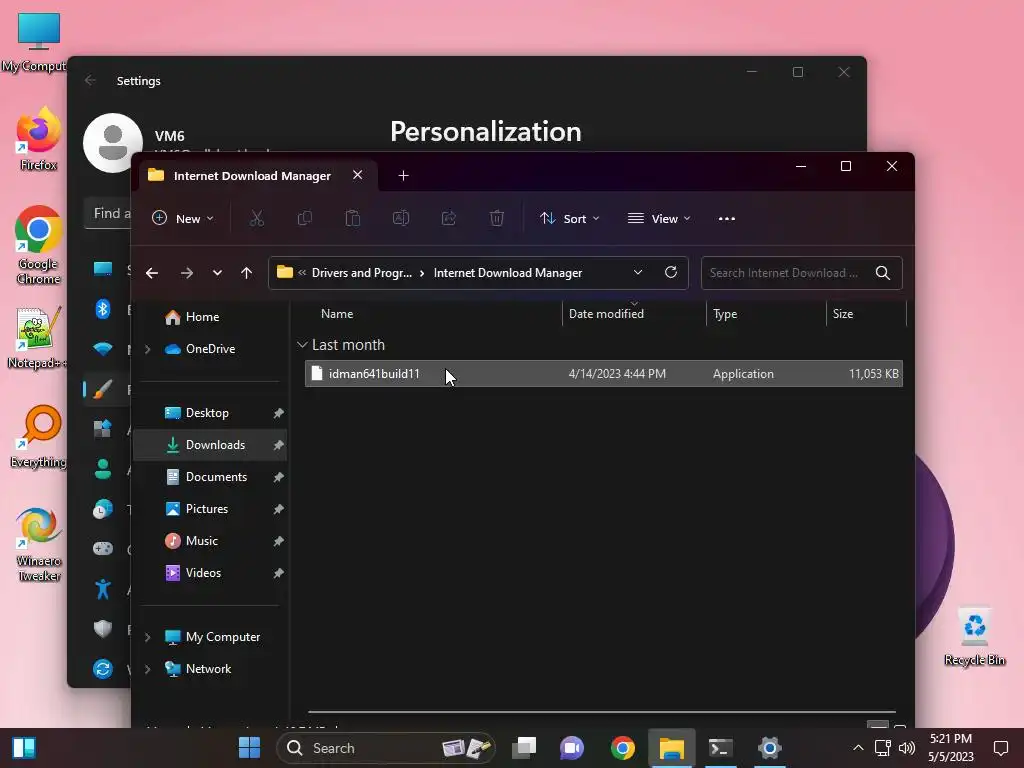Click the search magnifier in Explorer
The width and height of the screenshot is (1024, 768).
point(883,273)
